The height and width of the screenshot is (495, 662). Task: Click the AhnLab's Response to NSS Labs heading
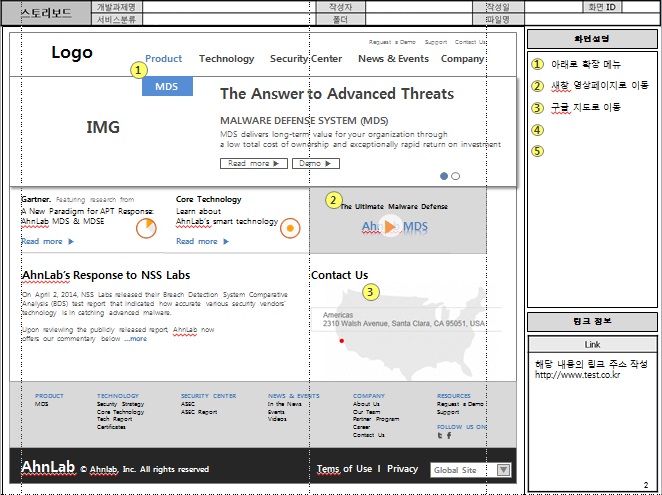pos(106,275)
